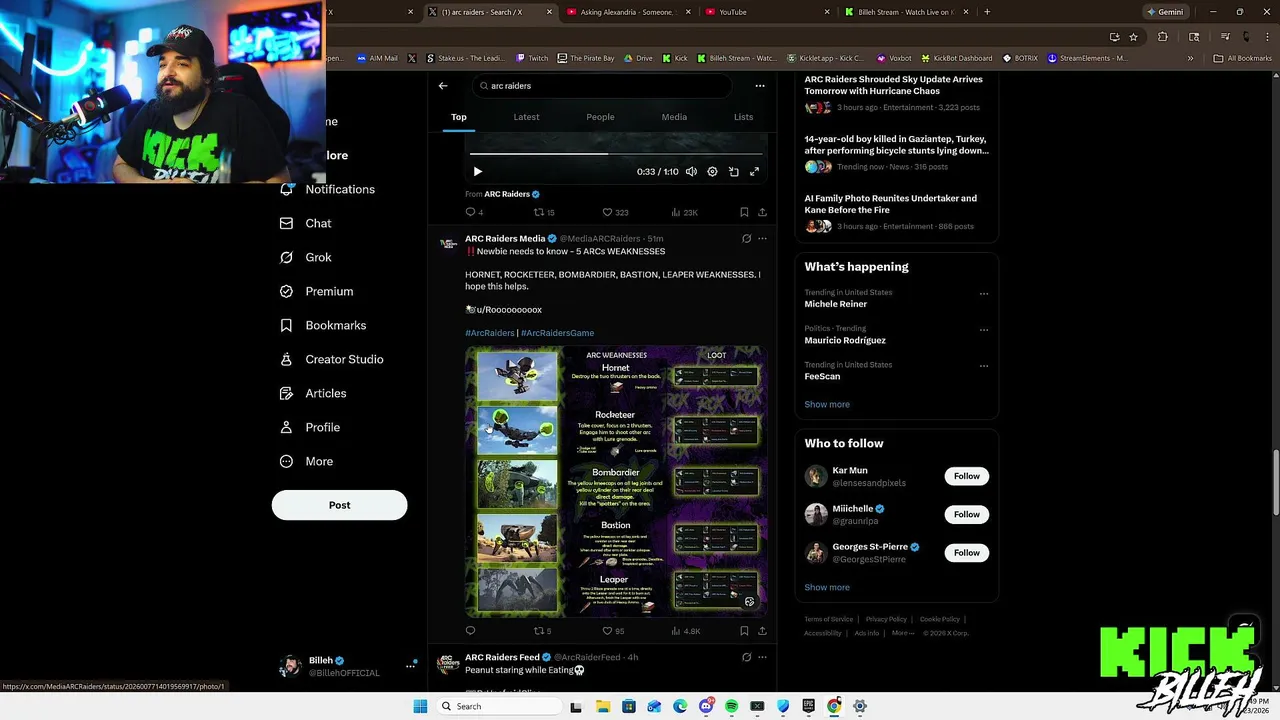Click the Post button
1280x720 pixels.
click(x=339, y=505)
